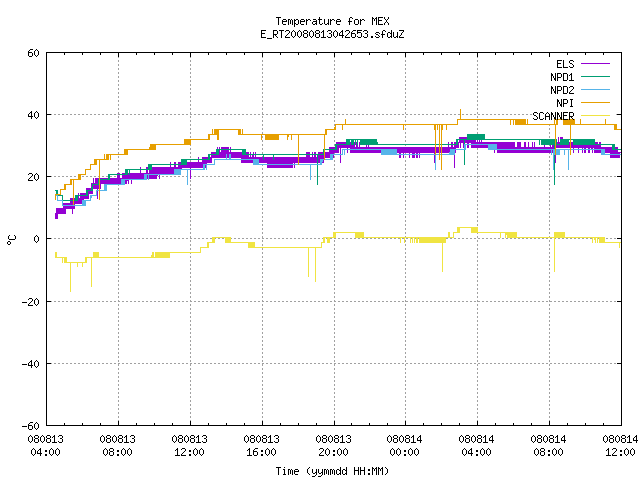
Task: Click the y-axis label 60
Action: pyautogui.click(x=33, y=53)
